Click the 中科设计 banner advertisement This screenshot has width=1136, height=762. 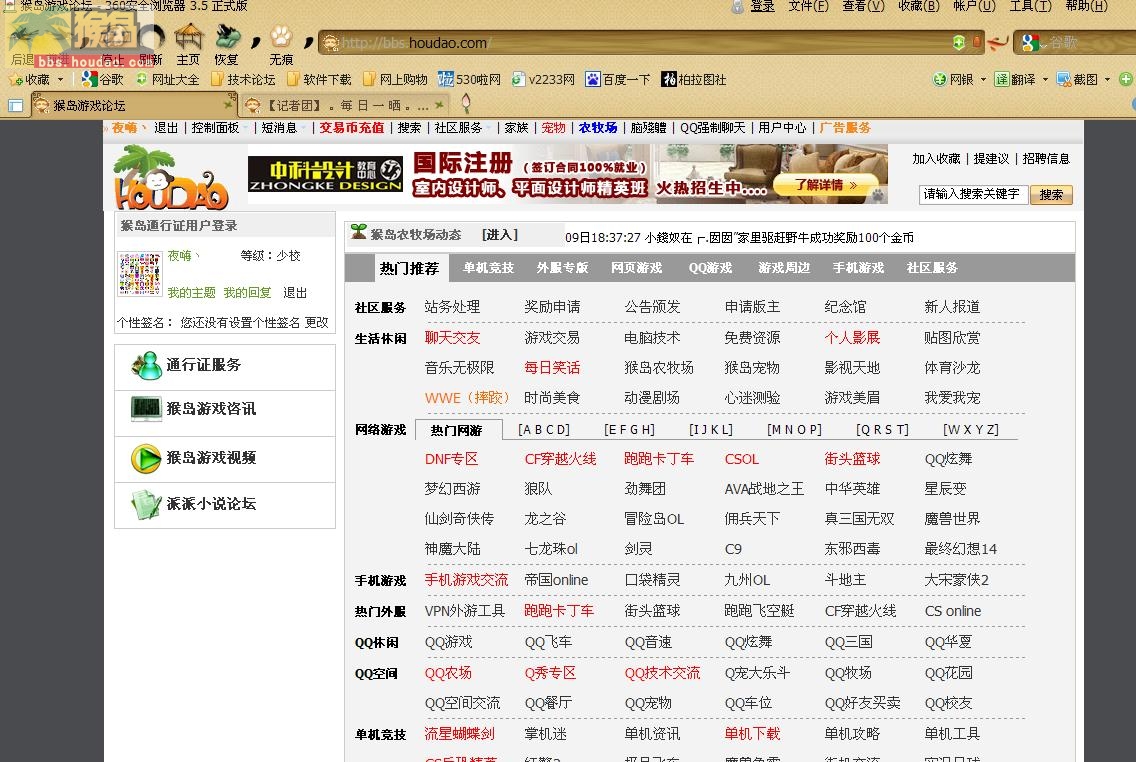pyautogui.click(x=567, y=174)
